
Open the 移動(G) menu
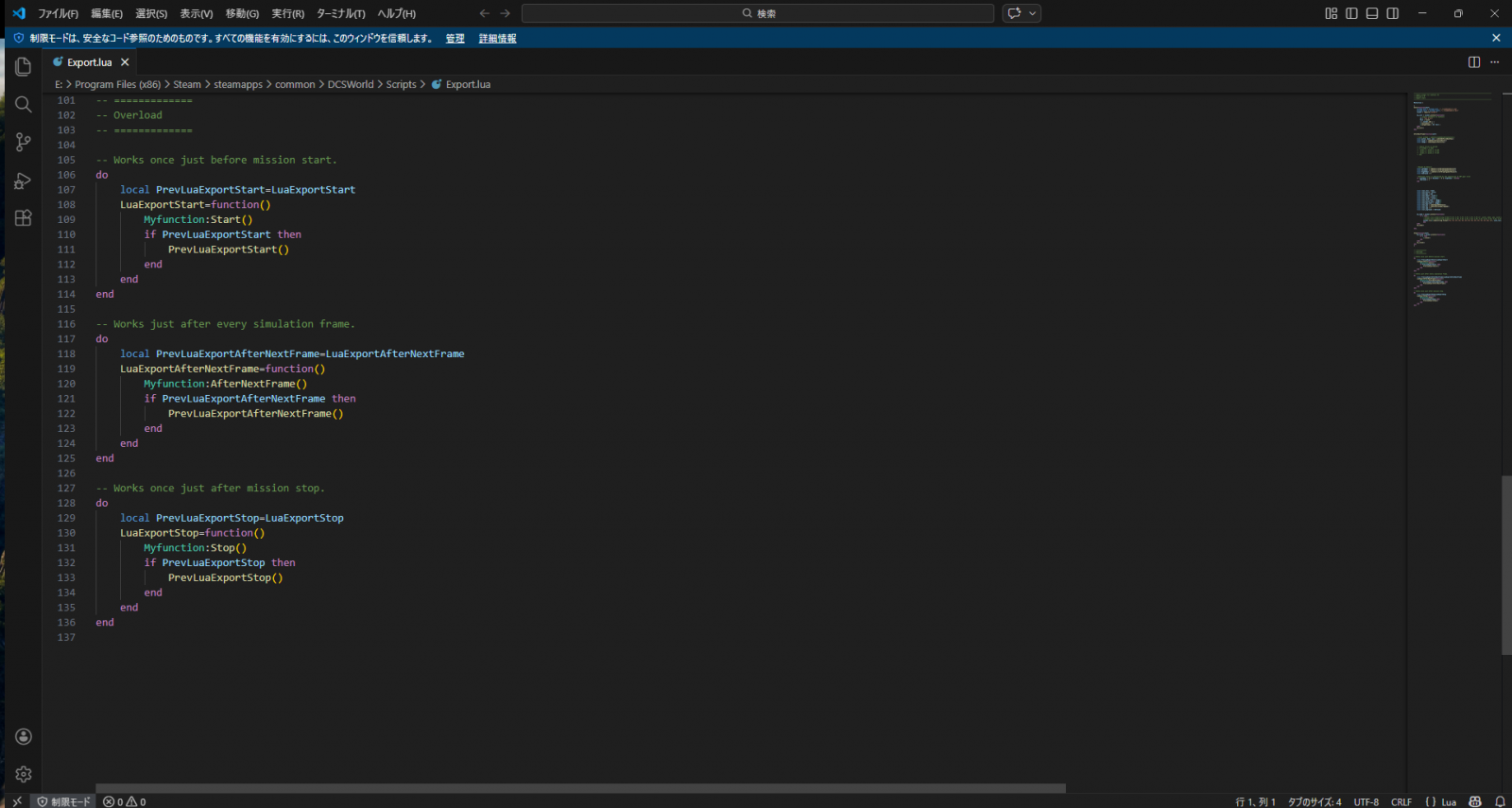pyautogui.click(x=242, y=13)
